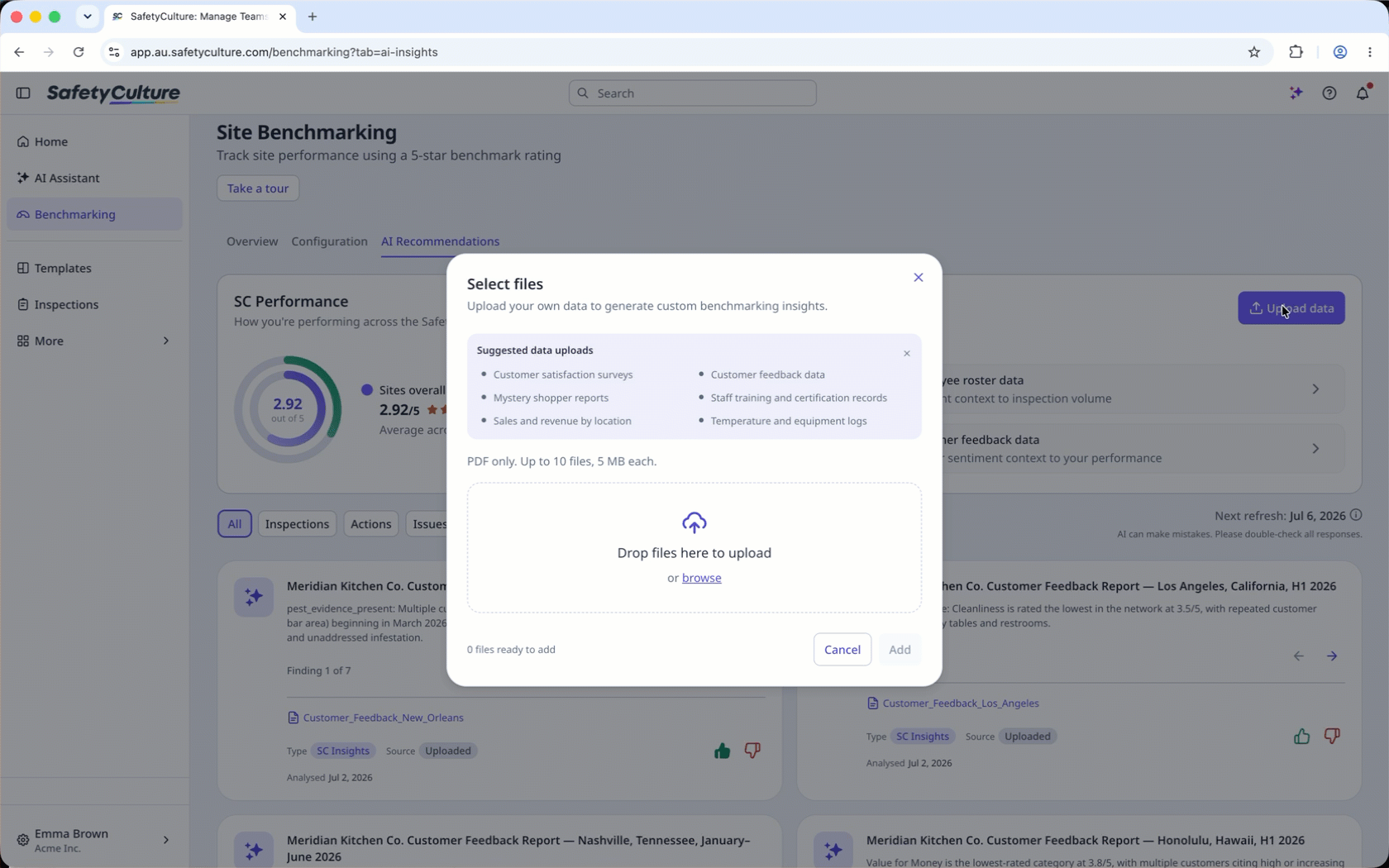
Task: Click the Honolulu Customer Feedback Report title
Action: click(1085, 841)
